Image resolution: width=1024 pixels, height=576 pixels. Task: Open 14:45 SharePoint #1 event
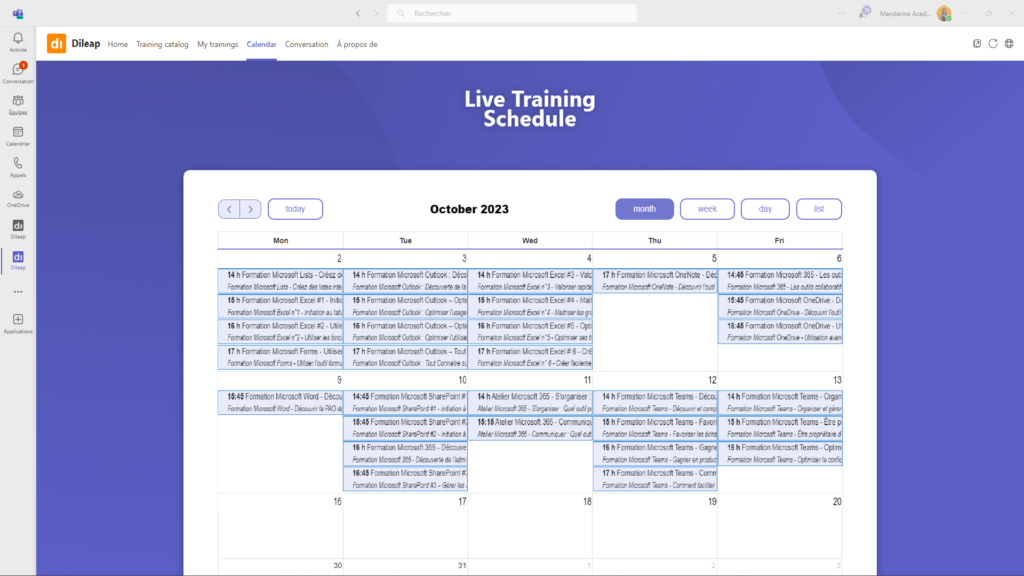(406, 402)
